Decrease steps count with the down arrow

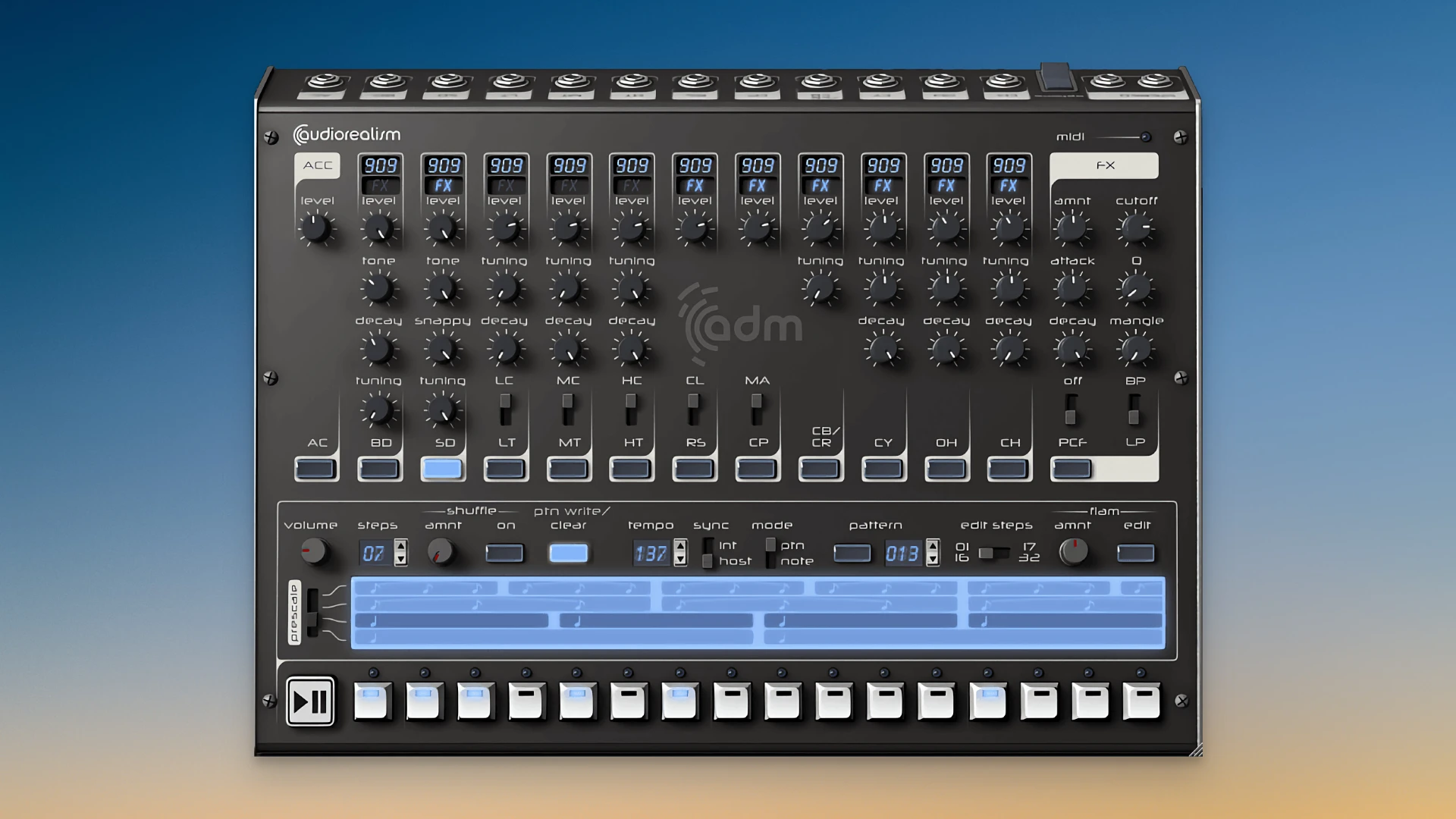pyautogui.click(x=400, y=560)
